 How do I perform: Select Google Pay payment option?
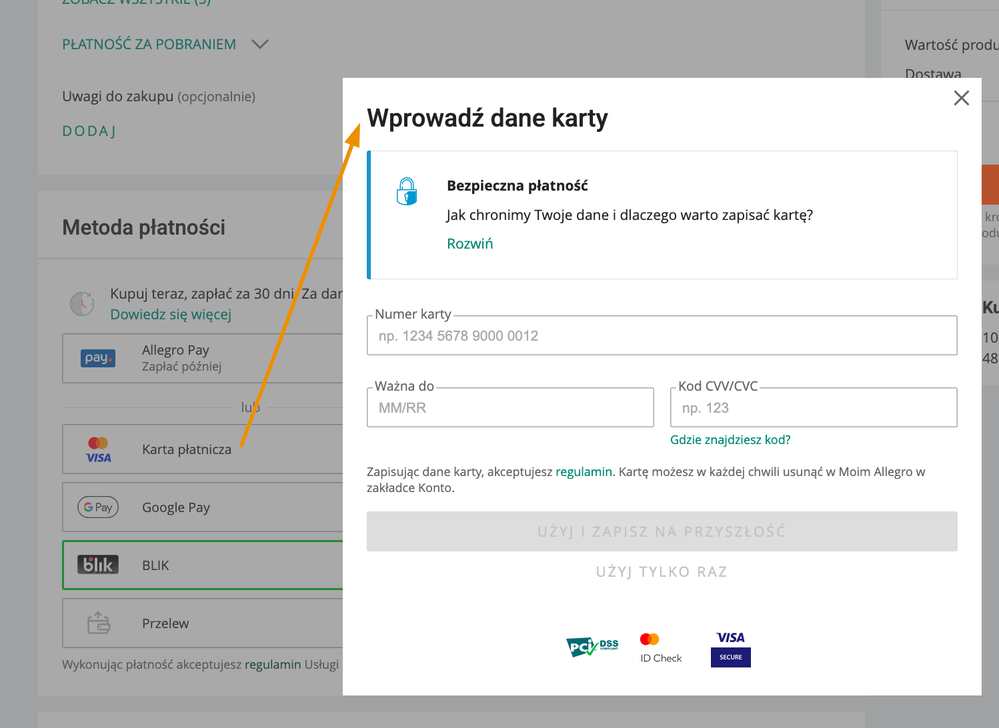203,507
